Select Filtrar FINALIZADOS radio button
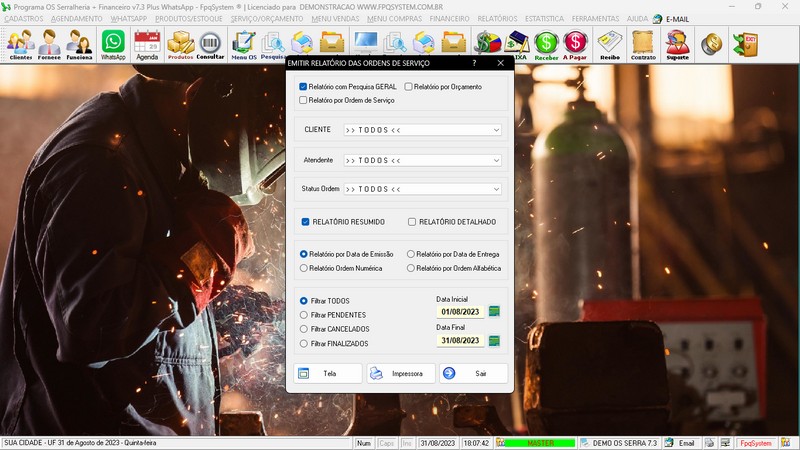Viewport: 800px width, 450px height. point(304,344)
